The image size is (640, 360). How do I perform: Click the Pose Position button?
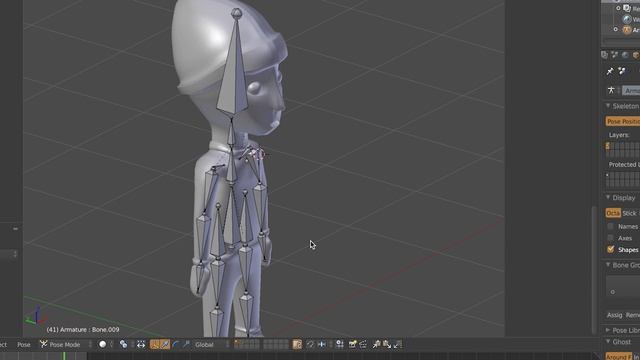pos(623,121)
